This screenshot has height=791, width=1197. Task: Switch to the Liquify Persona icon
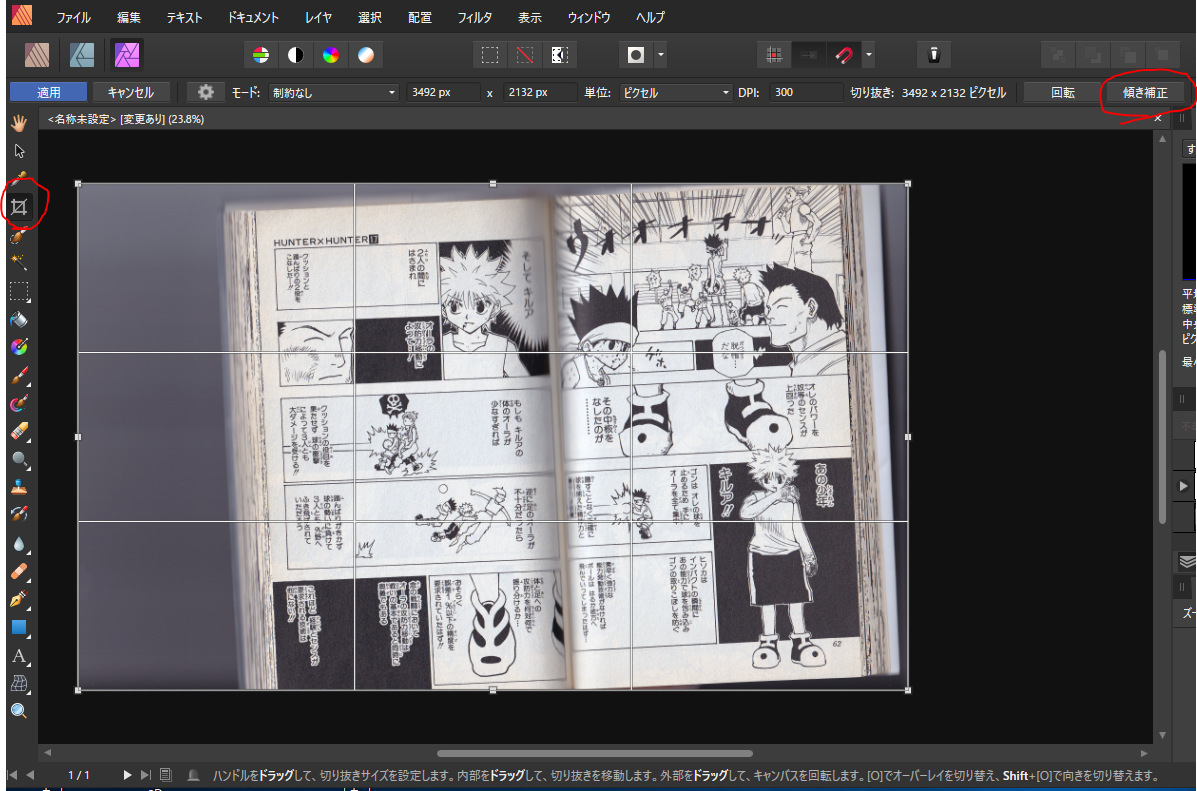click(82, 54)
